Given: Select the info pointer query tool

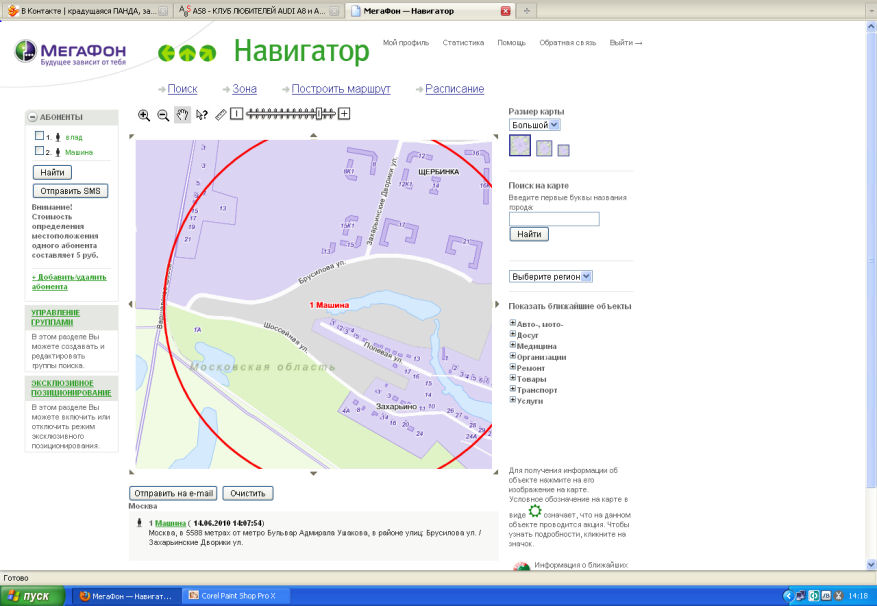Looking at the screenshot, I should pyautogui.click(x=201, y=115).
